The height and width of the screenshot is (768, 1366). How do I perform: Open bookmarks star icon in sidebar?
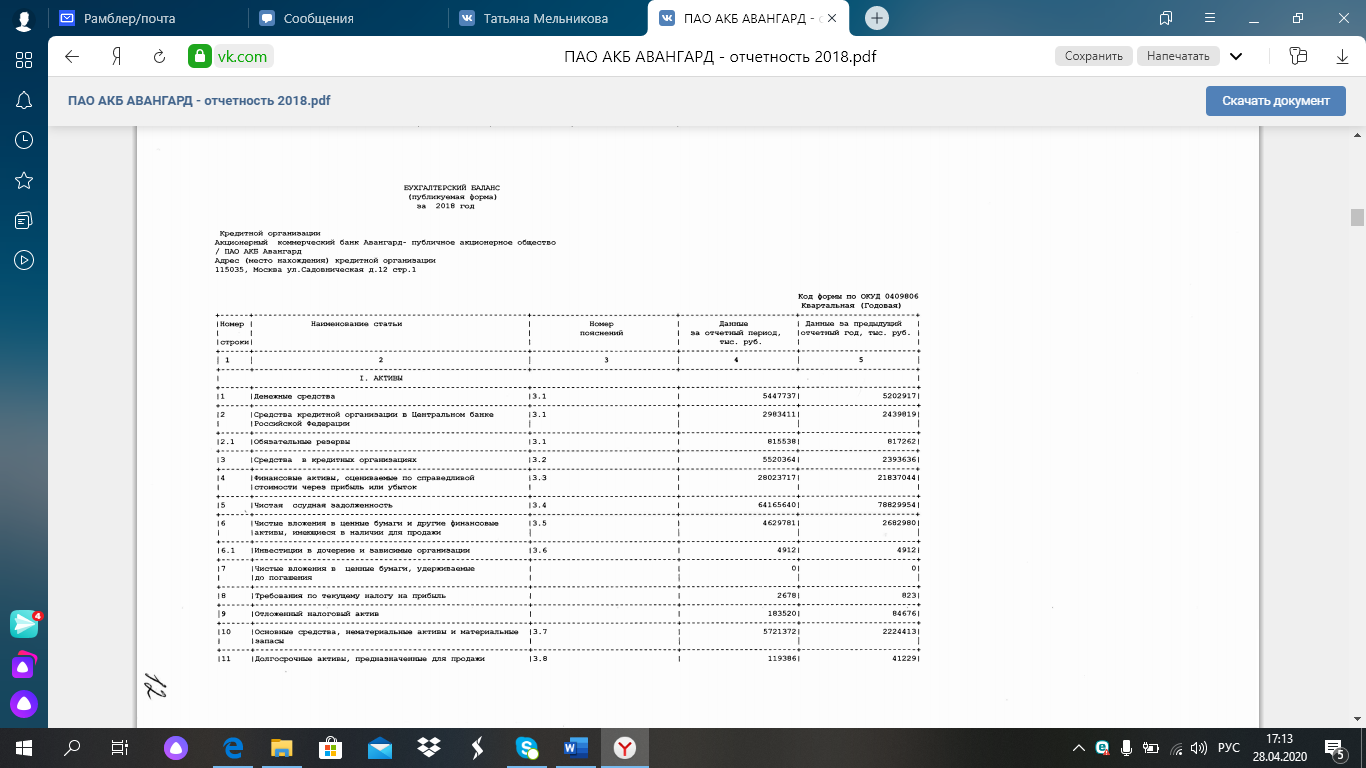[x=24, y=180]
